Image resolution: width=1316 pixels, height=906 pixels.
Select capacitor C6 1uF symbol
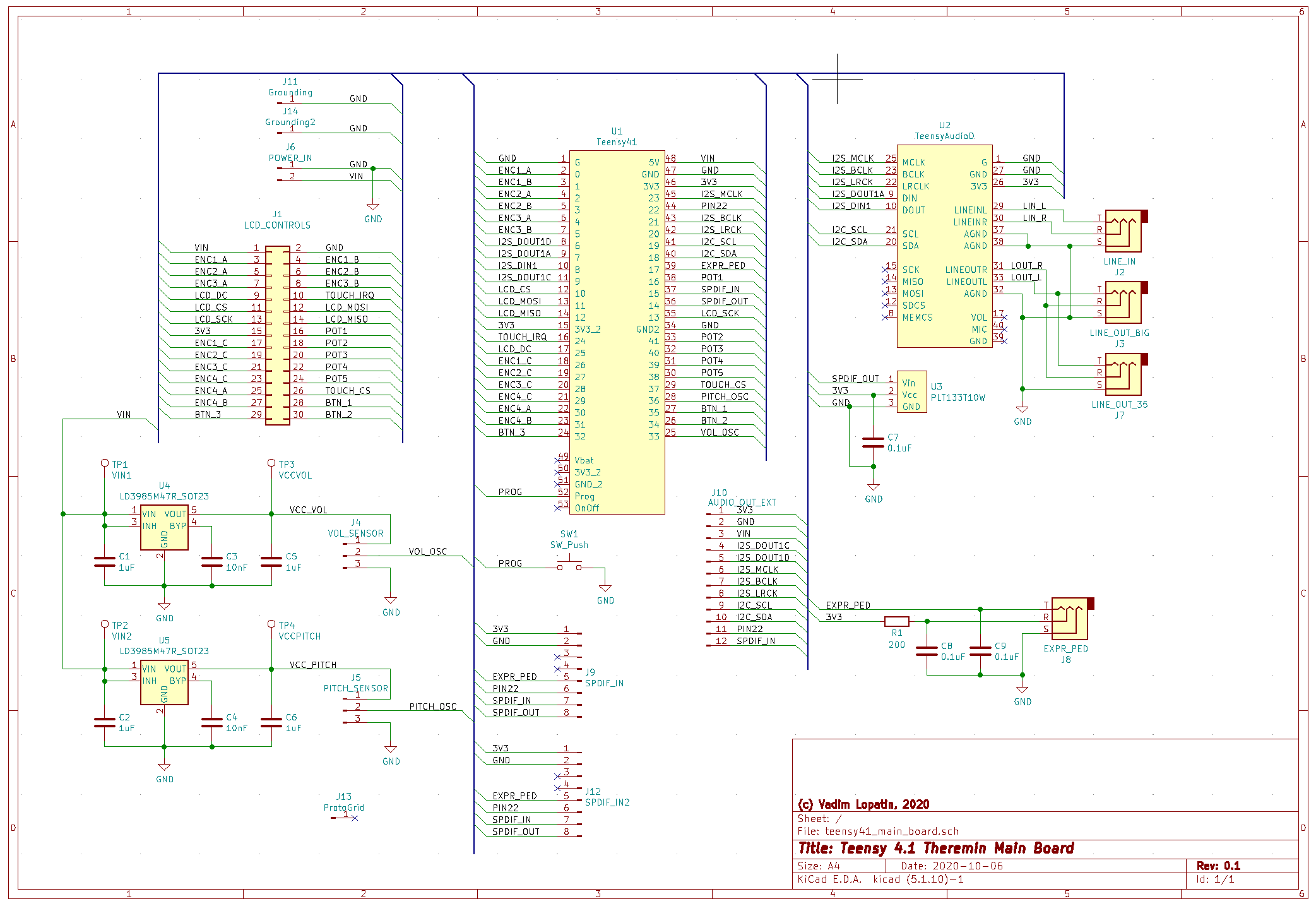[x=271, y=723]
